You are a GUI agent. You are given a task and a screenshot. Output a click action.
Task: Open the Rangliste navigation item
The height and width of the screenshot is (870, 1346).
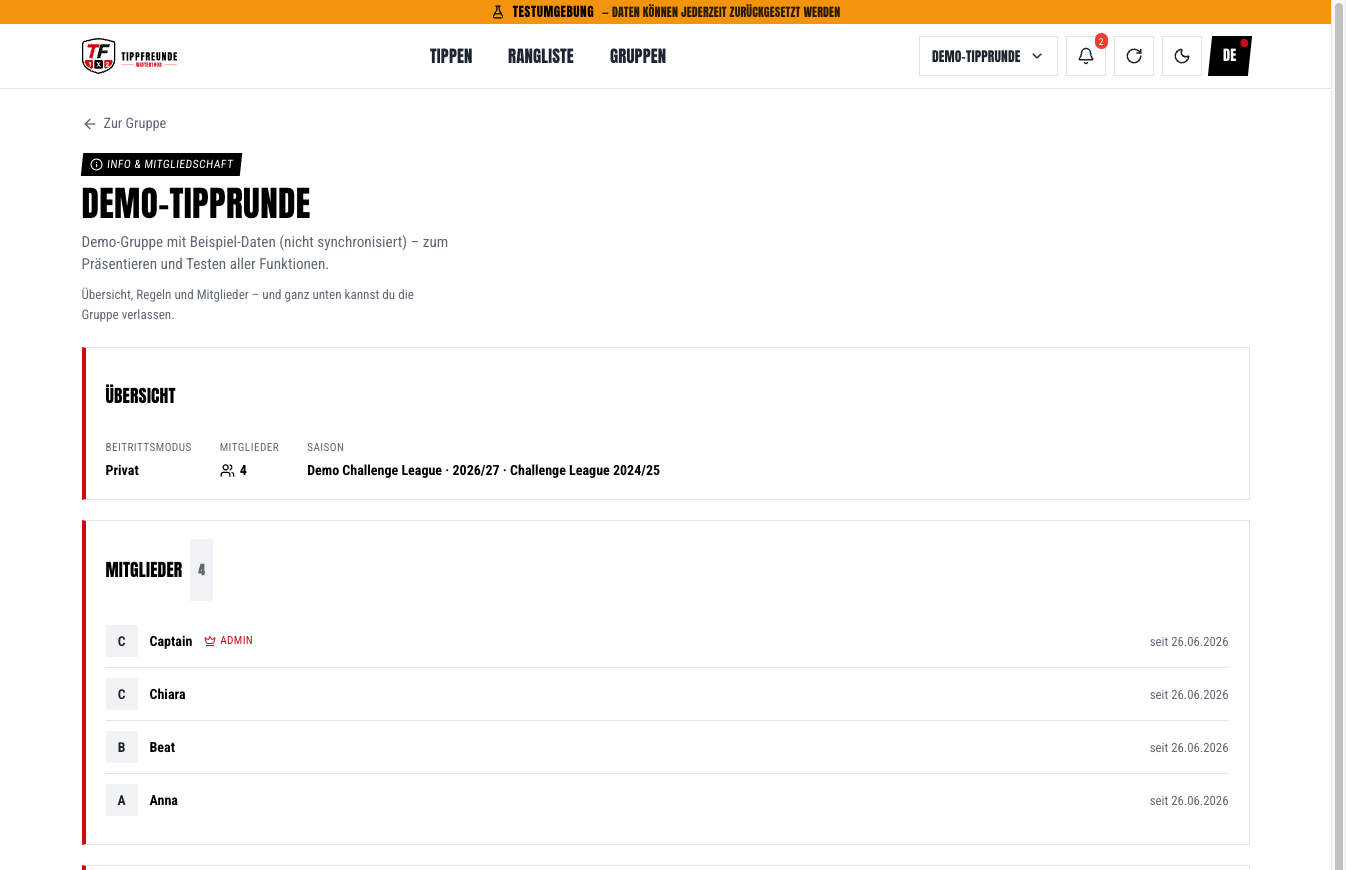(541, 56)
